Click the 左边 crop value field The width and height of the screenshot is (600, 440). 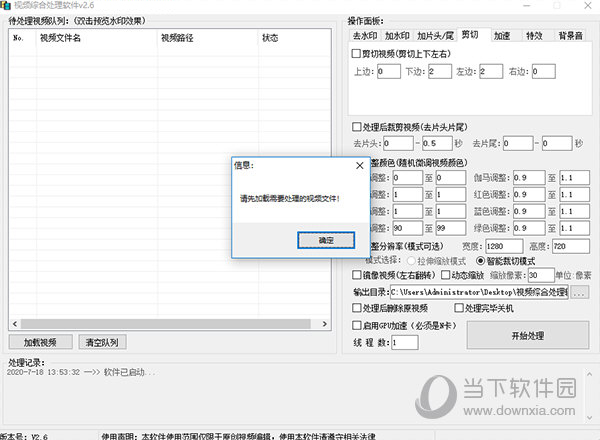491,71
